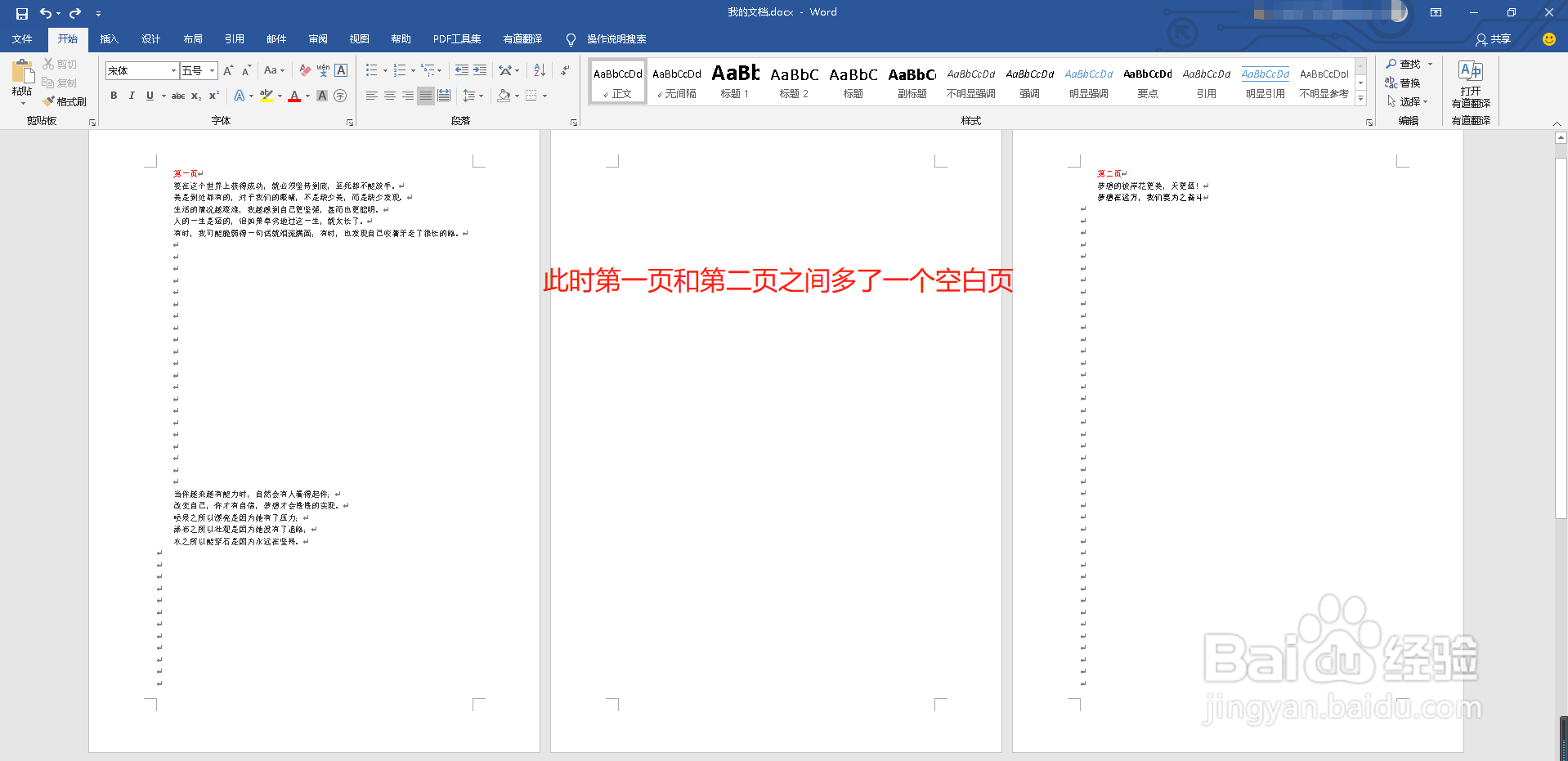Expand the font color dropdown arrow
The height and width of the screenshot is (761, 1568).
306,96
